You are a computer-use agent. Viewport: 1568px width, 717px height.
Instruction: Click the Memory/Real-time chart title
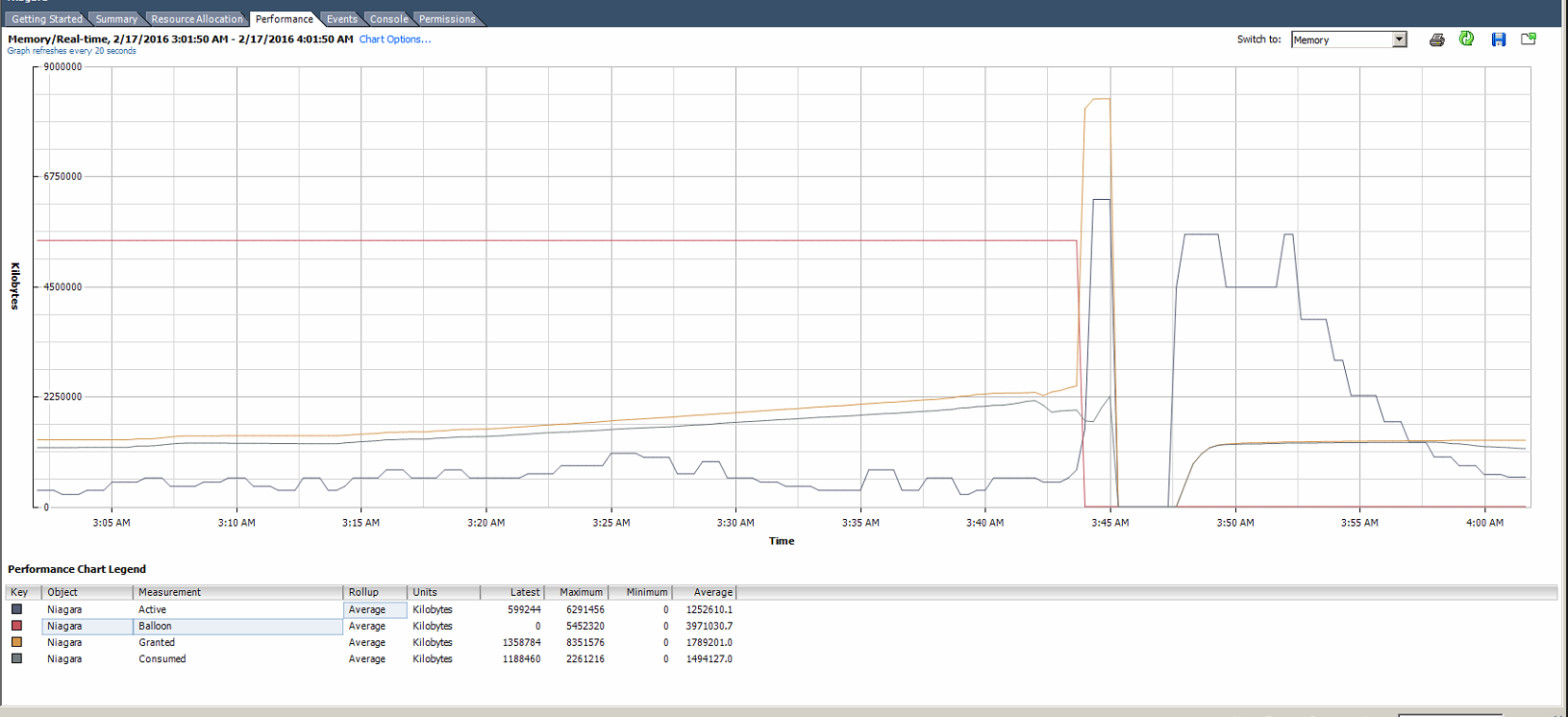[x=181, y=39]
